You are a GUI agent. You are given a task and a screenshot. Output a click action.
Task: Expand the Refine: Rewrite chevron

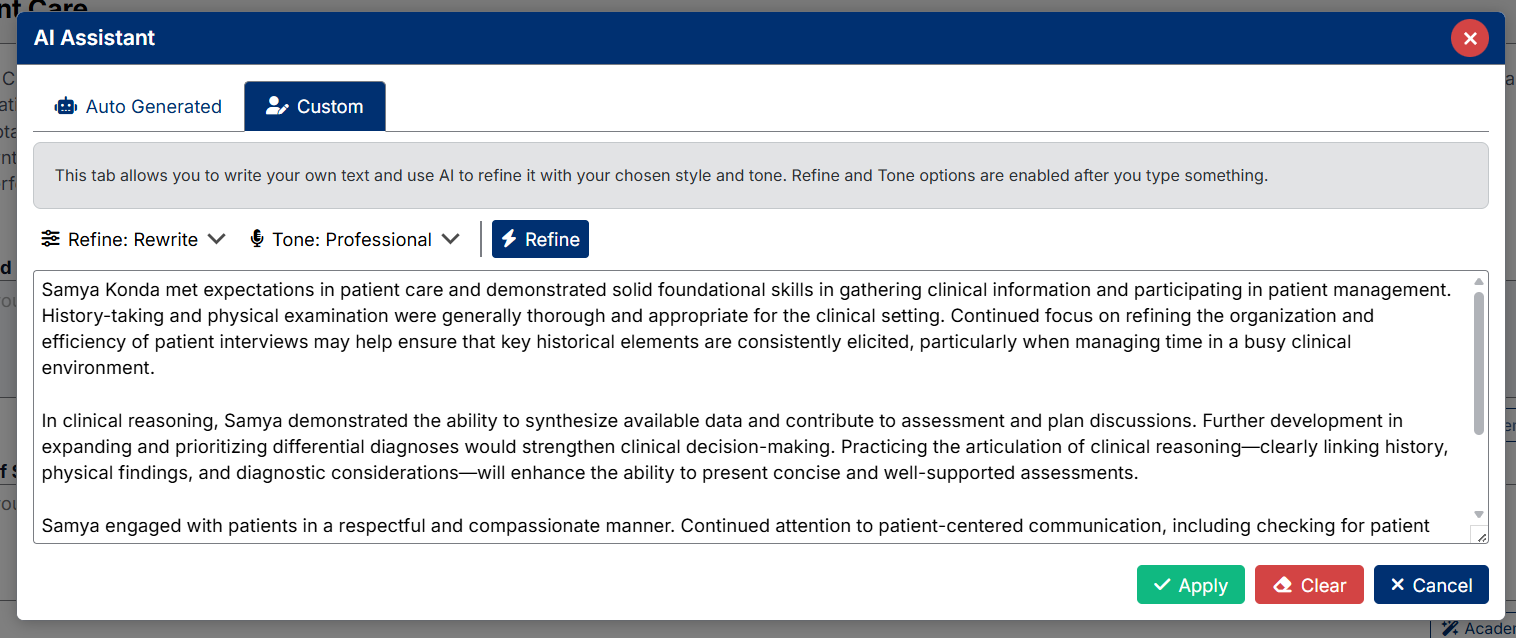216,239
